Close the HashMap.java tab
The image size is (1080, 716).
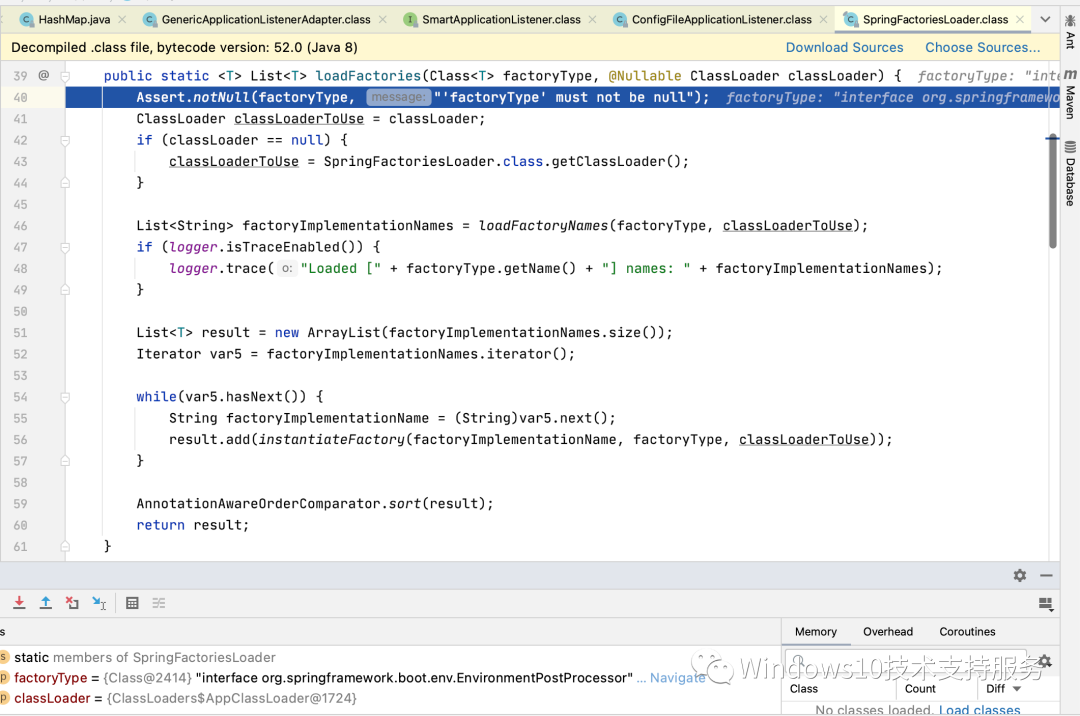tap(122, 19)
